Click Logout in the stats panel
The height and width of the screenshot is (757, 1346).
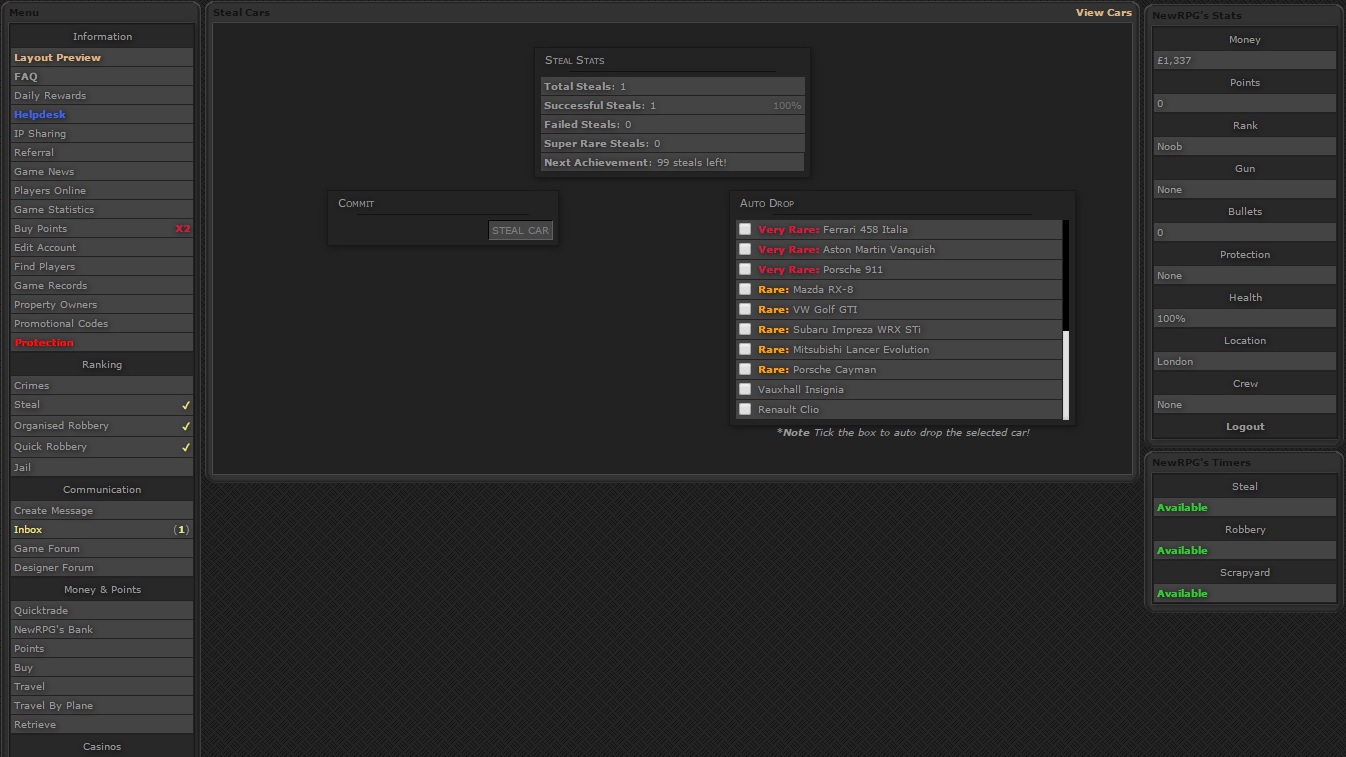click(1245, 427)
